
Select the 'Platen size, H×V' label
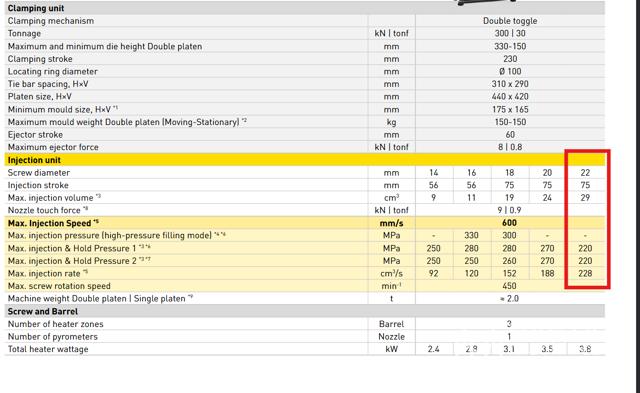40,97
